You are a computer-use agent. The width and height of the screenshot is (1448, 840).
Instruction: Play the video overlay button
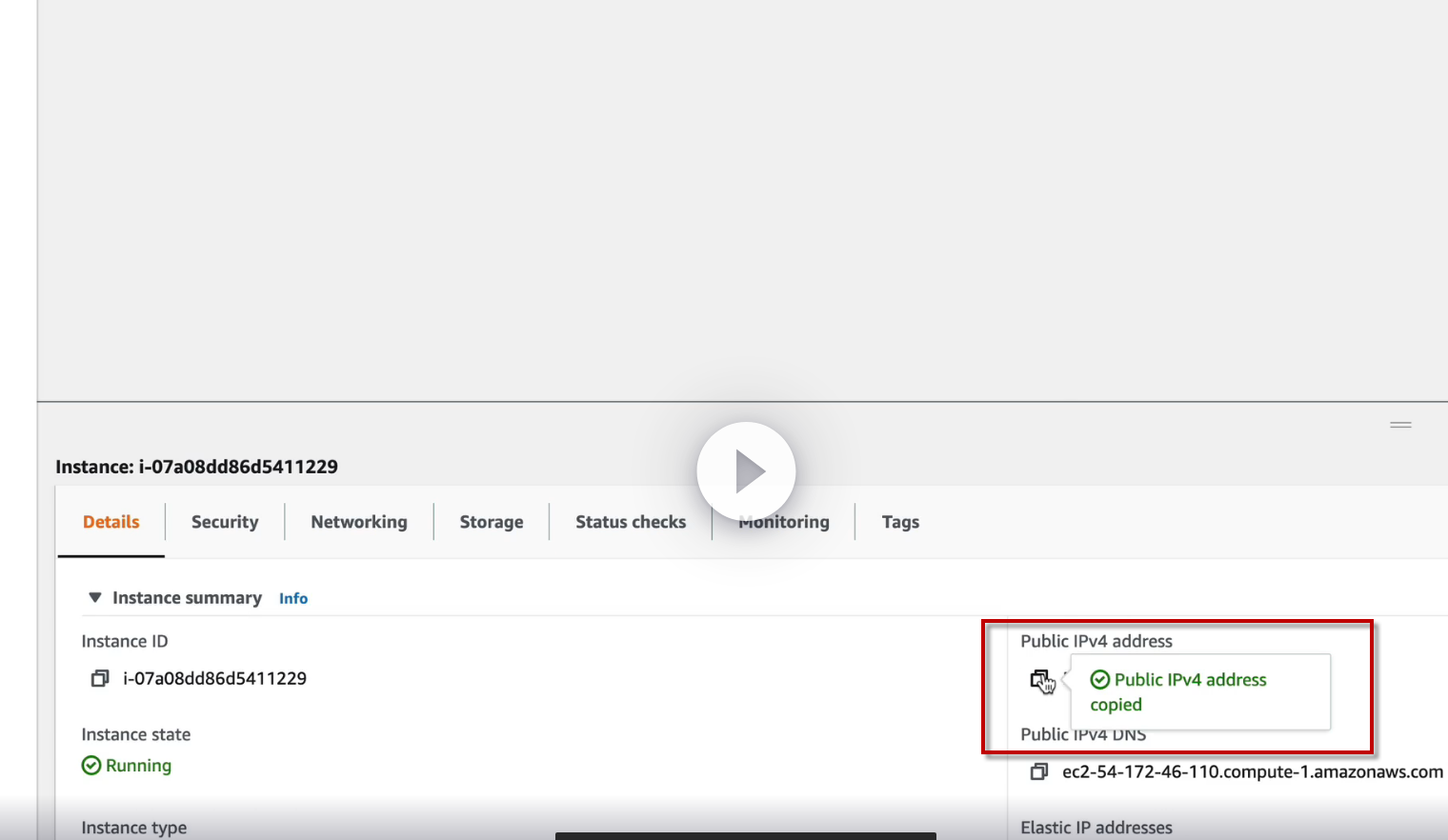pos(746,471)
